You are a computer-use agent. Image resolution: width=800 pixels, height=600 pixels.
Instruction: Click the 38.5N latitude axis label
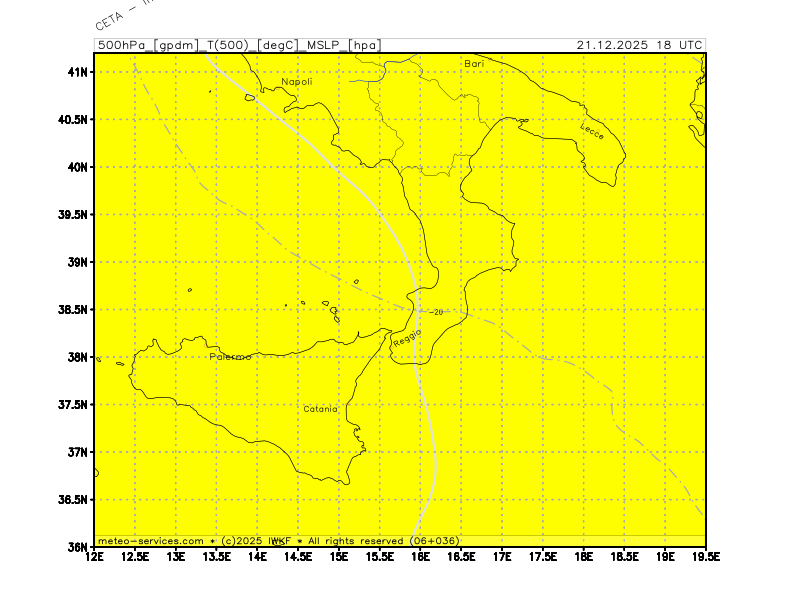(x=73, y=310)
